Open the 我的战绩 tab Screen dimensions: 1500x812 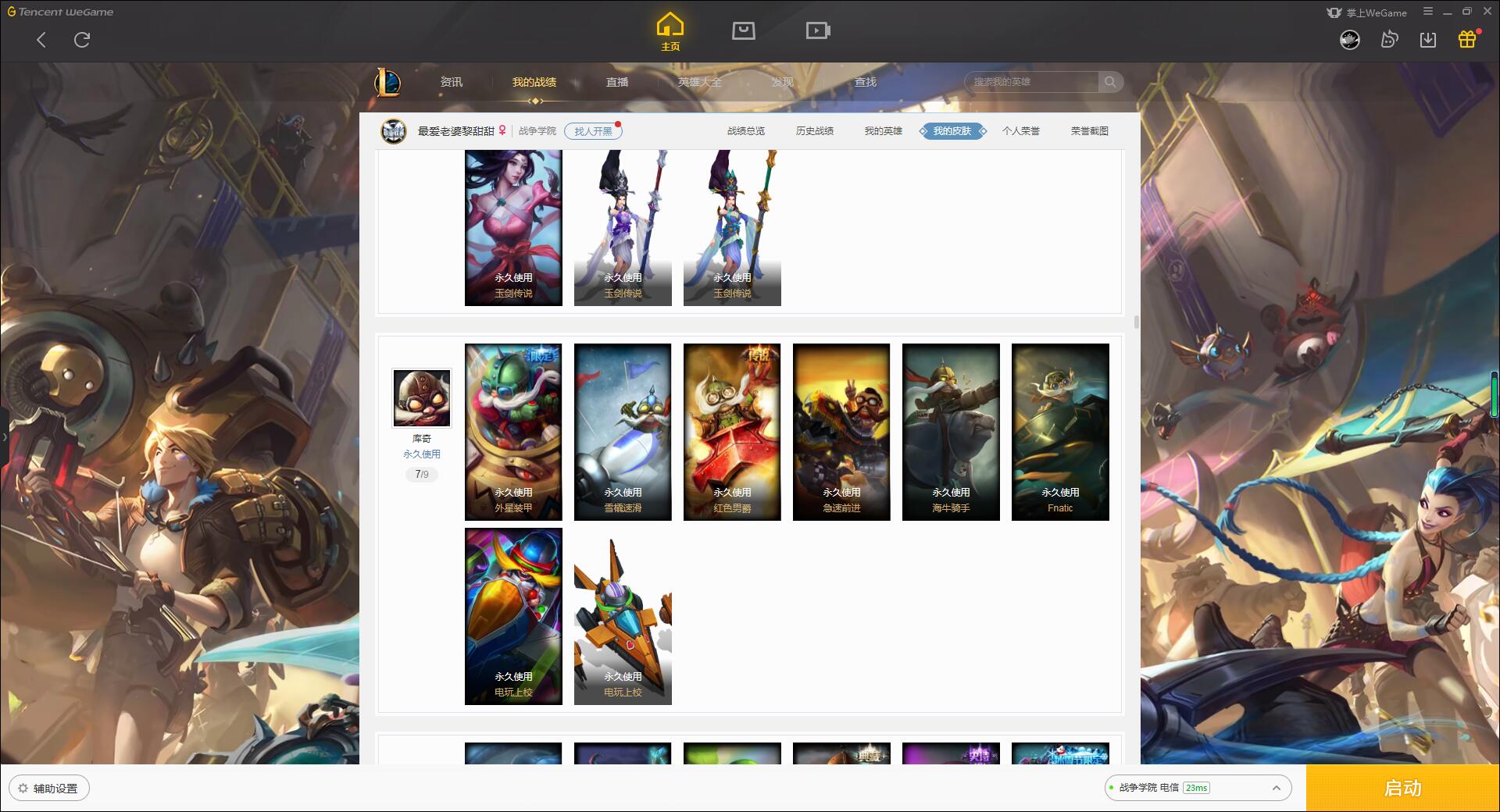(x=534, y=82)
